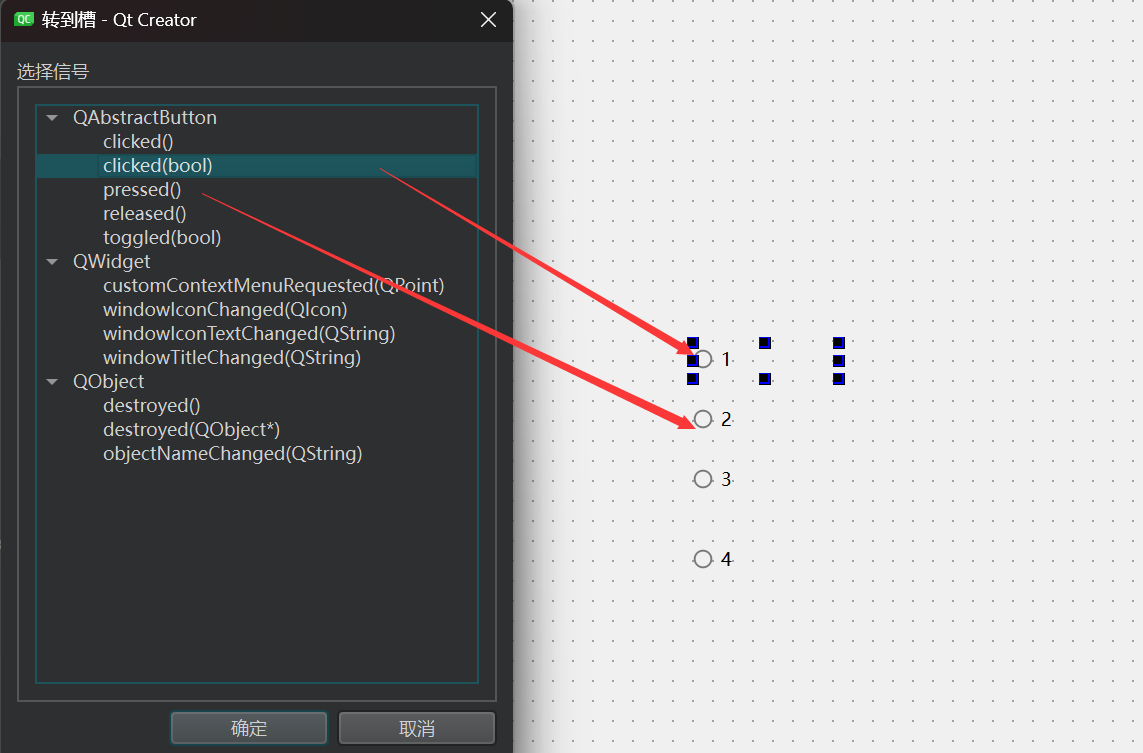1143x753 pixels.
Task: Select the QAbstractButton tree heading
Action: (x=144, y=117)
